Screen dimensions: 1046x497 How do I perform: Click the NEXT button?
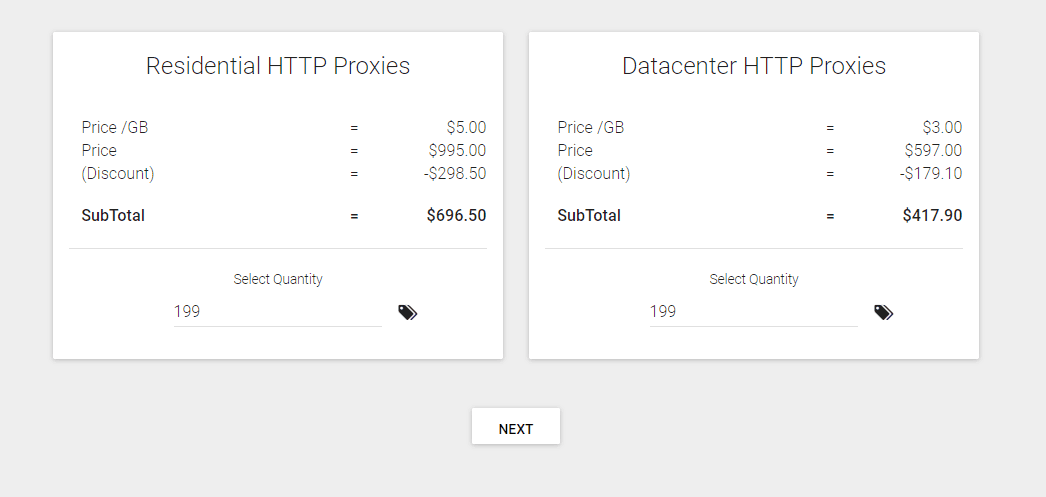pyautogui.click(x=516, y=426)
